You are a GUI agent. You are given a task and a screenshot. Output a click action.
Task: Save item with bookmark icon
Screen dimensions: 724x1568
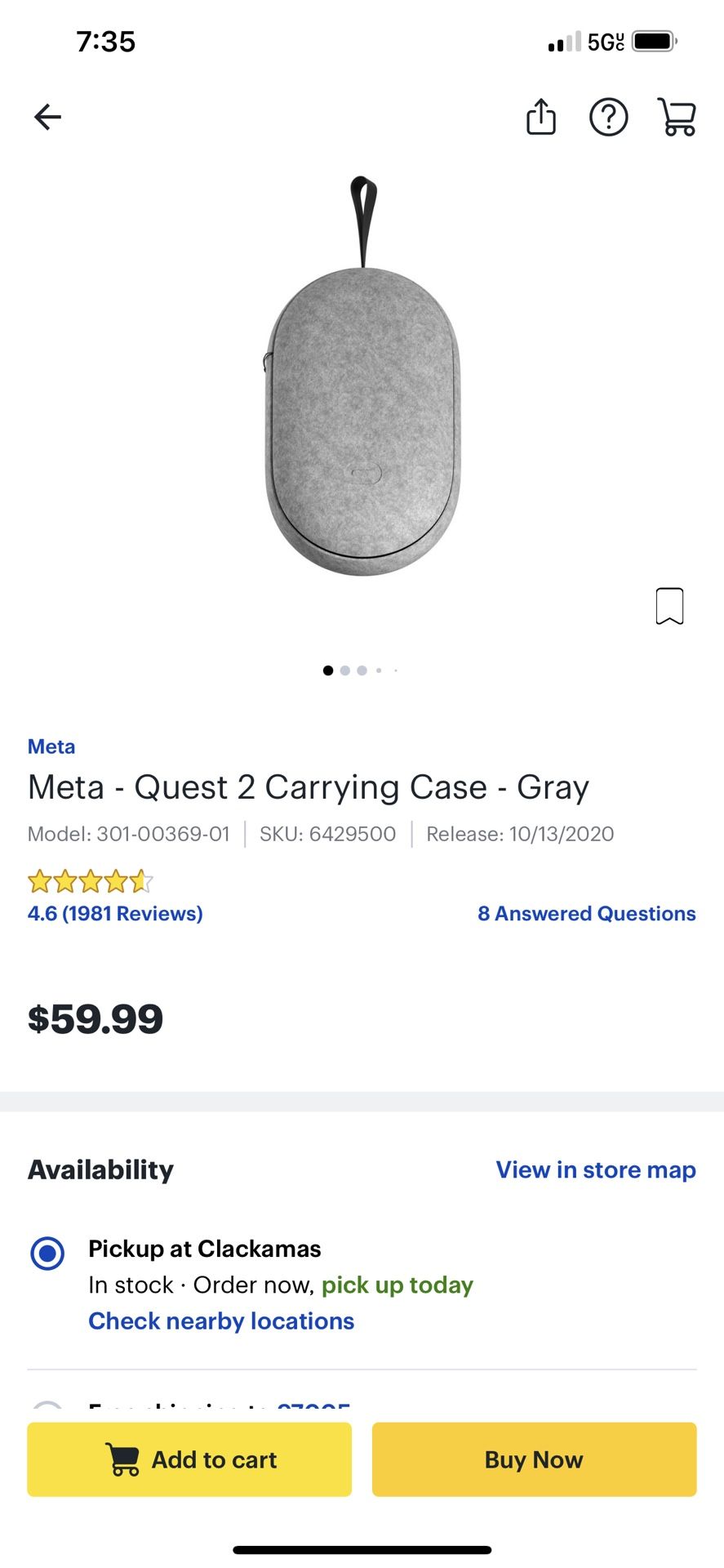point(669,606)
